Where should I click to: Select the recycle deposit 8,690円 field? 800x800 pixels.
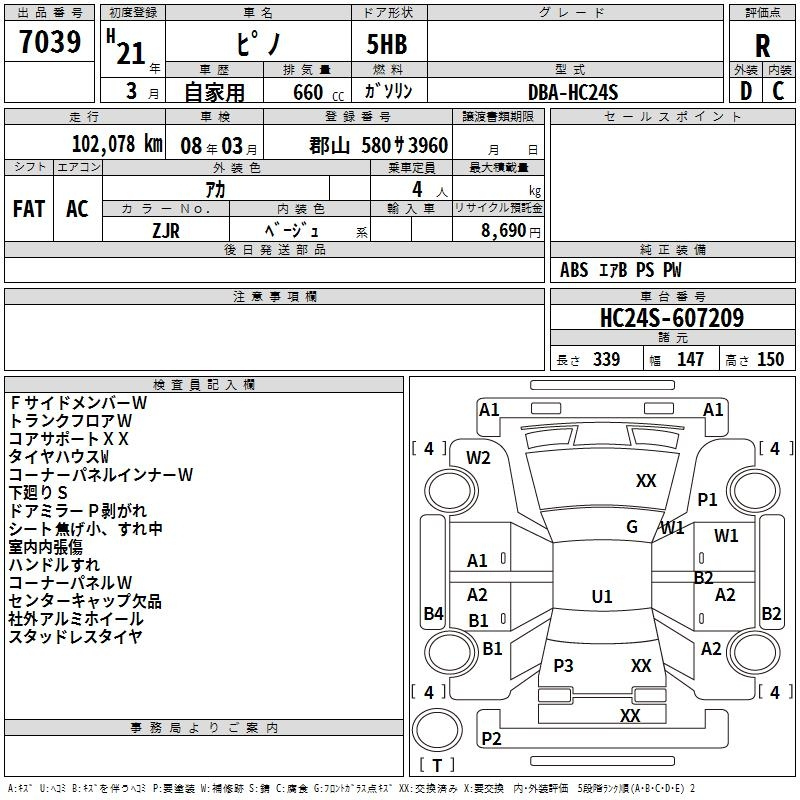498,230
